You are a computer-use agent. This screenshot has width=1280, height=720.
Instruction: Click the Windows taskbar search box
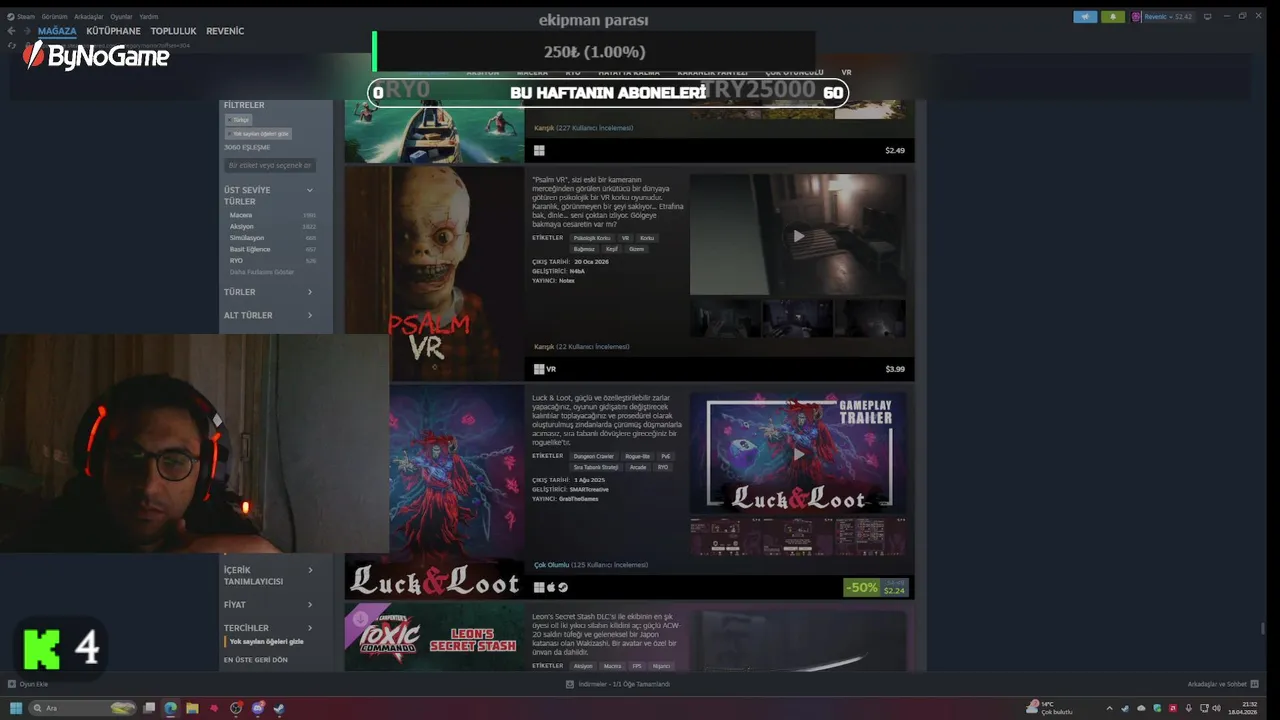[84, 708]
